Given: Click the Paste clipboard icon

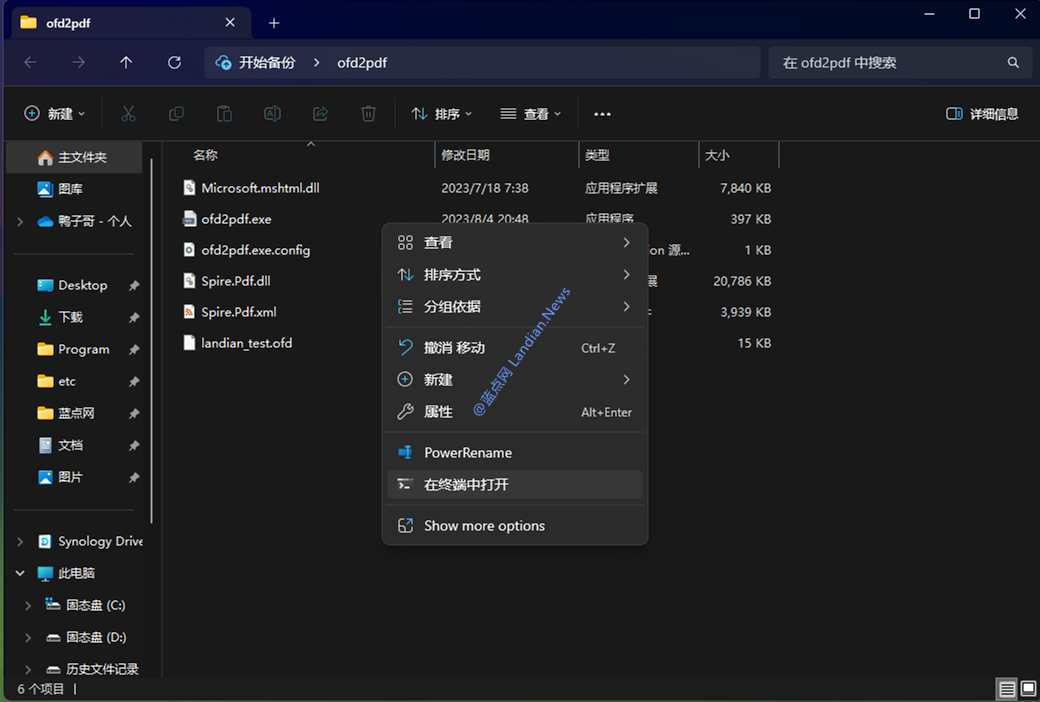Looking at the screenshot, I should click(x=224, y=114).
